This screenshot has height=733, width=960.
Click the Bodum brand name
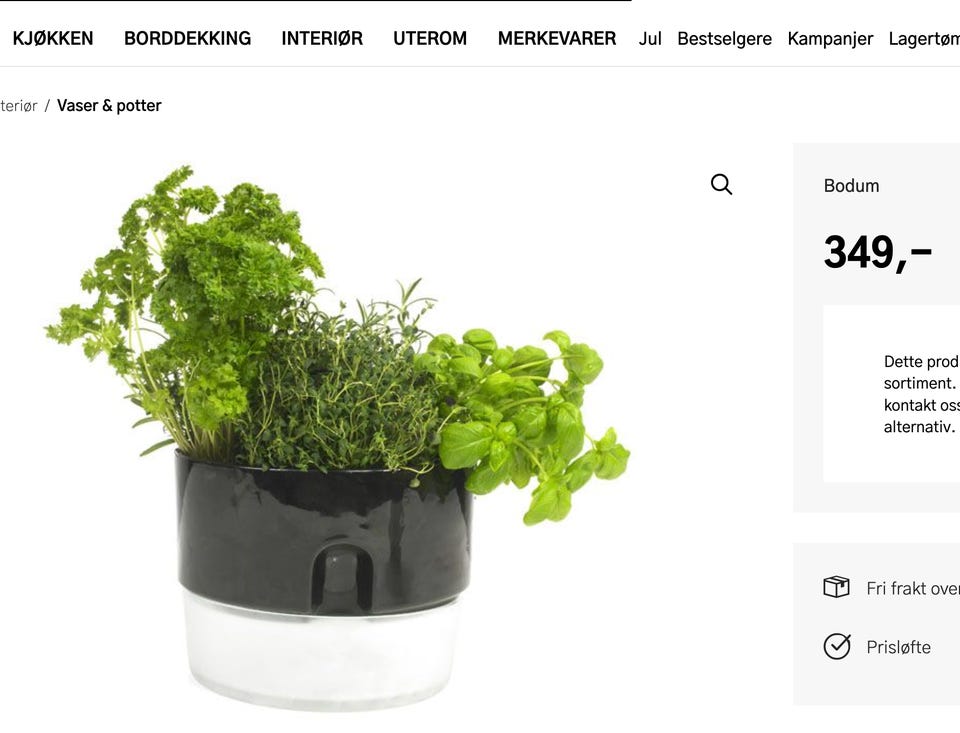[x=851, y=186]
